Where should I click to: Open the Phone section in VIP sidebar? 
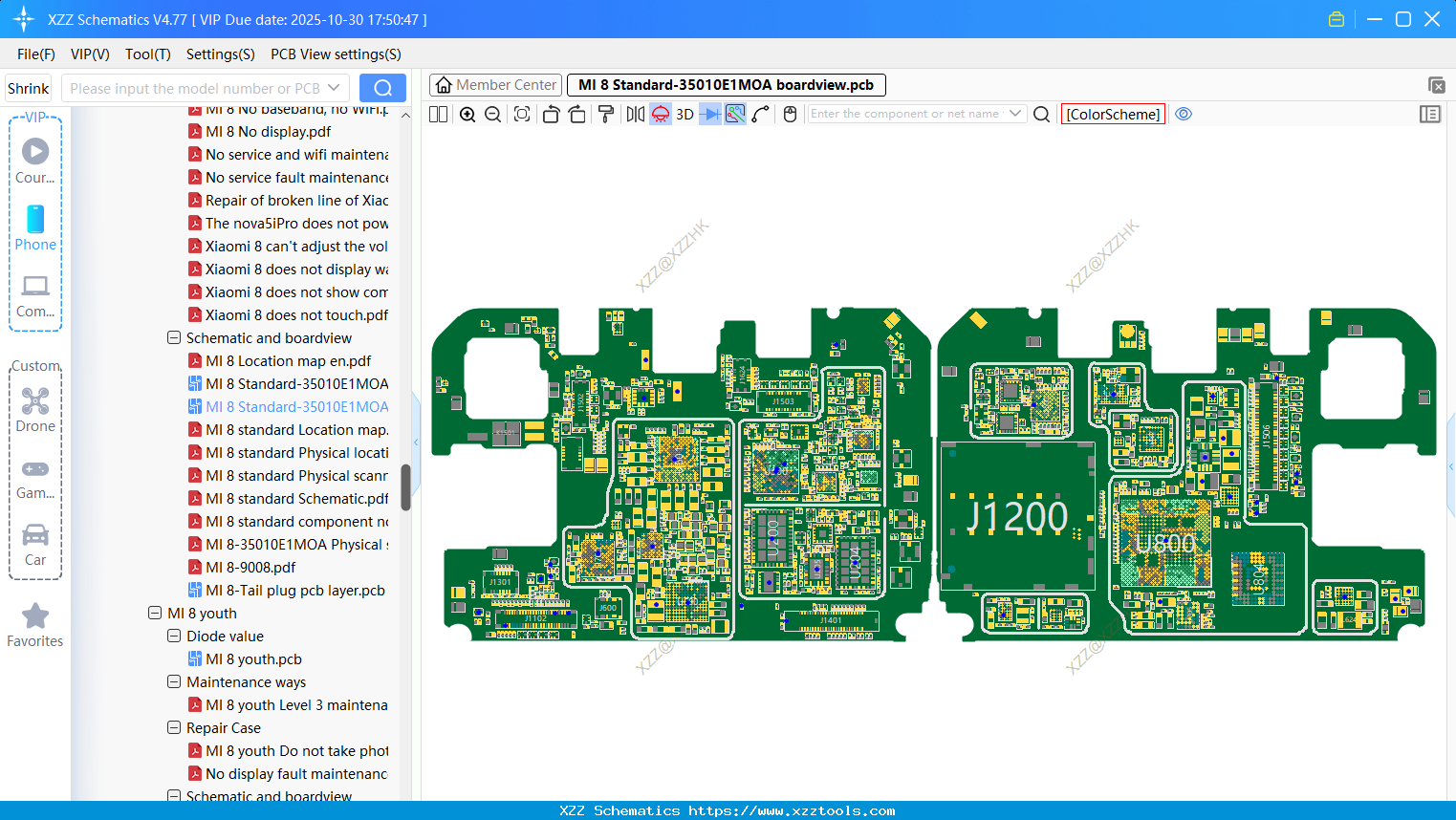(35, 229)
